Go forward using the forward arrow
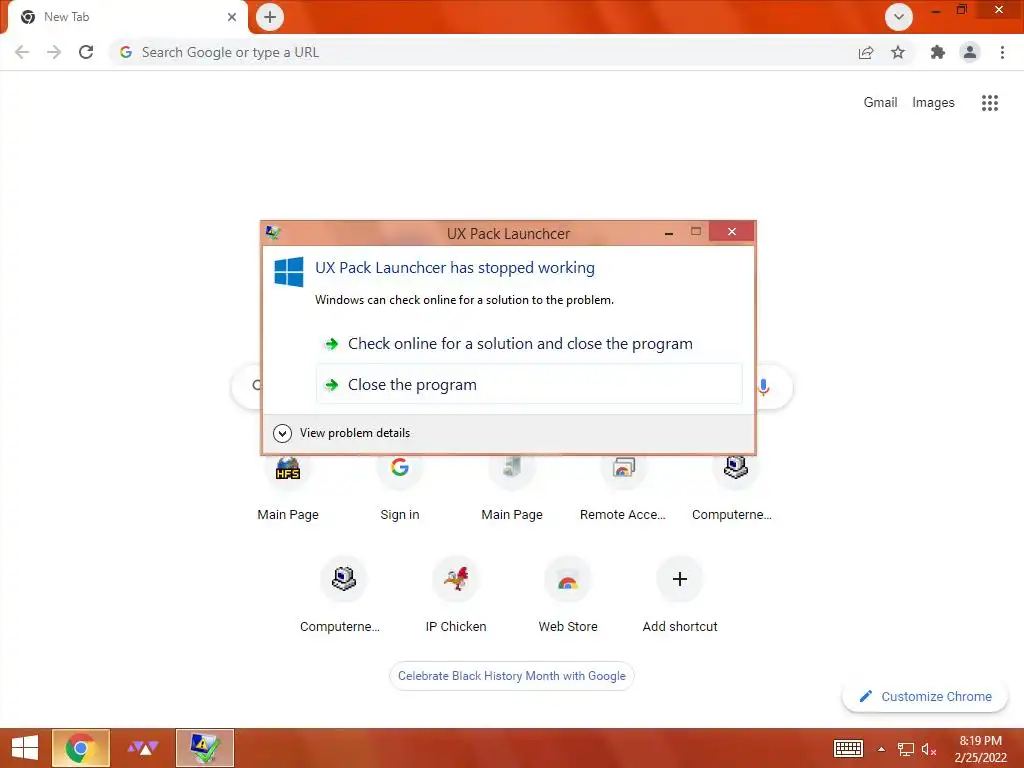This screenshot has height=768, width=1024. [54, 52]
